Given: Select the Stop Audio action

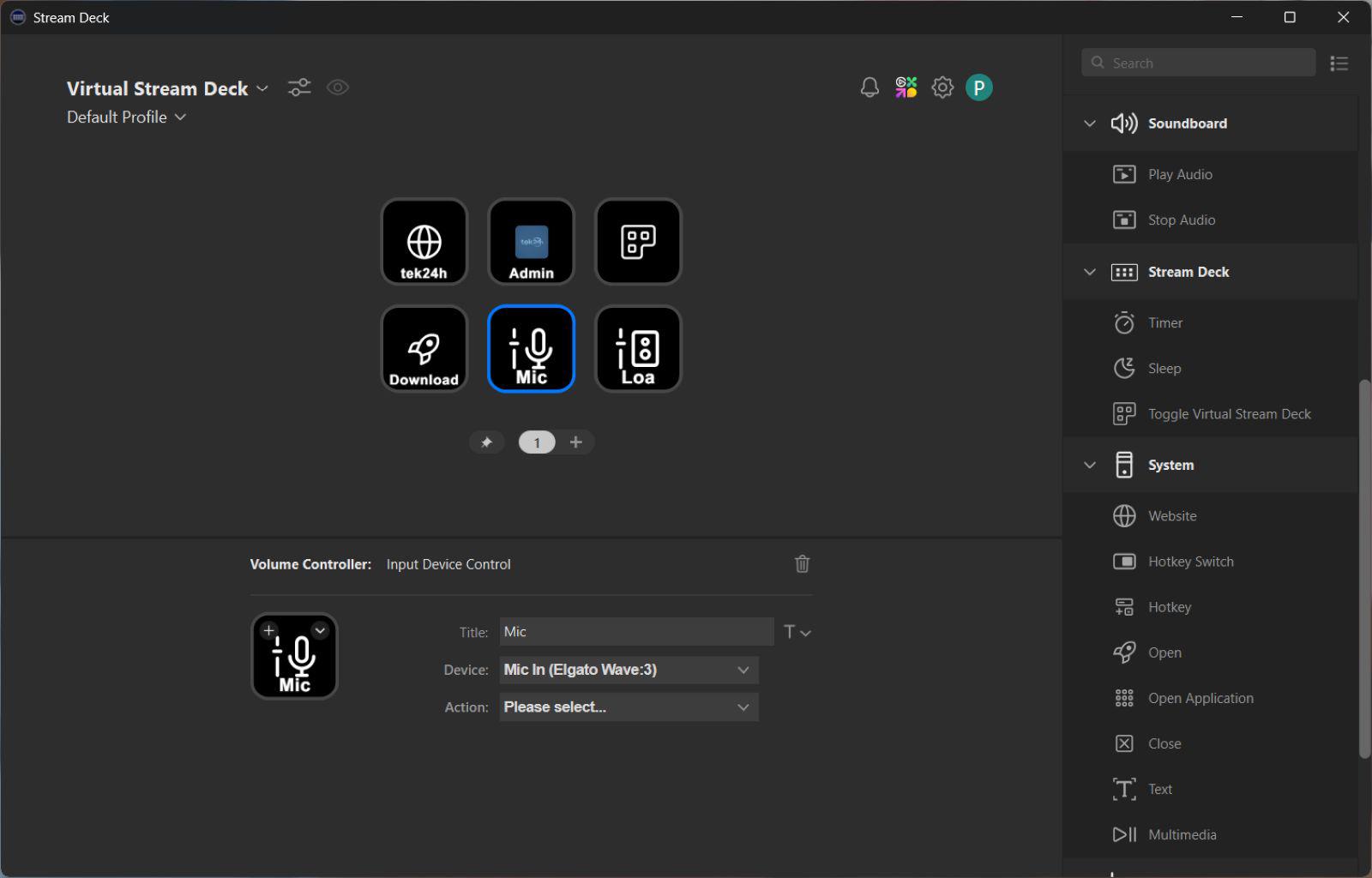Looking at the screenshot, I should 1182,219.
